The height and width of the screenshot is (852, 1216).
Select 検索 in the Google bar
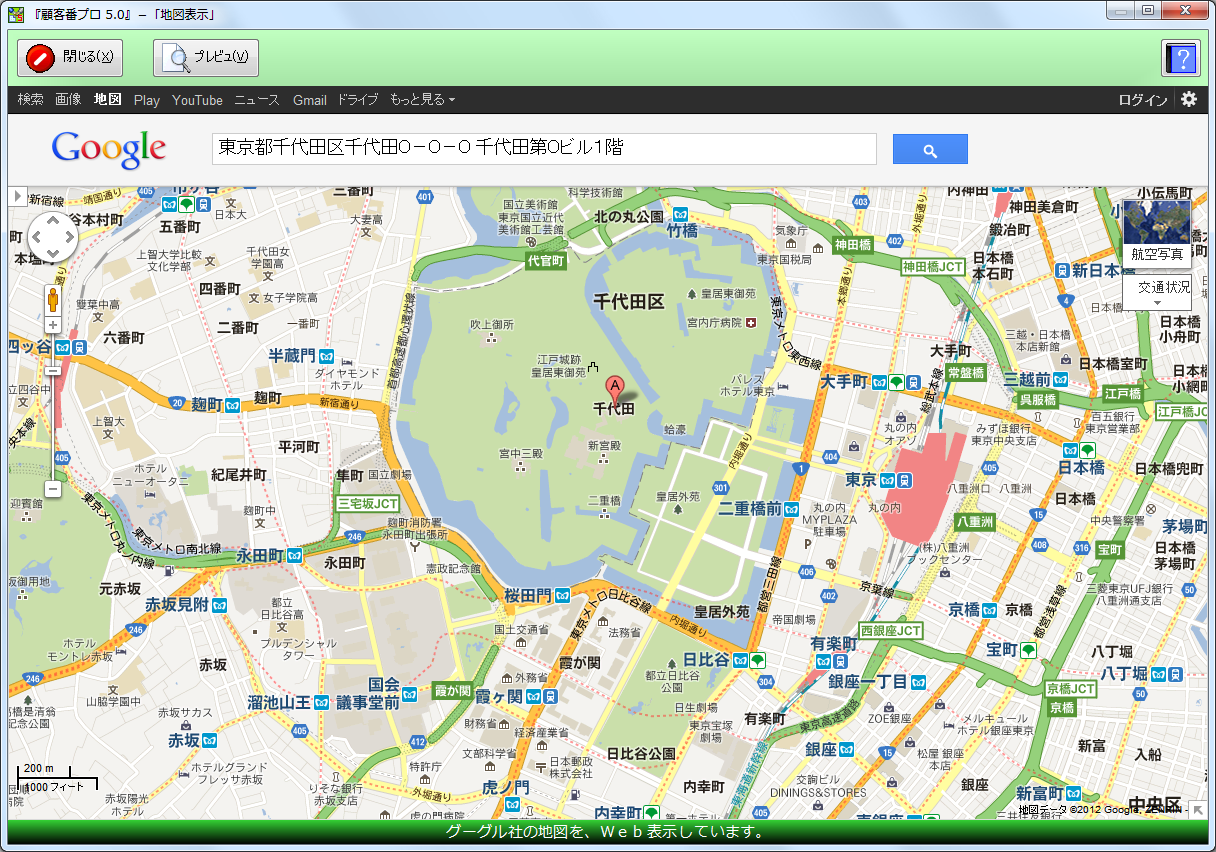pos(31,100)
